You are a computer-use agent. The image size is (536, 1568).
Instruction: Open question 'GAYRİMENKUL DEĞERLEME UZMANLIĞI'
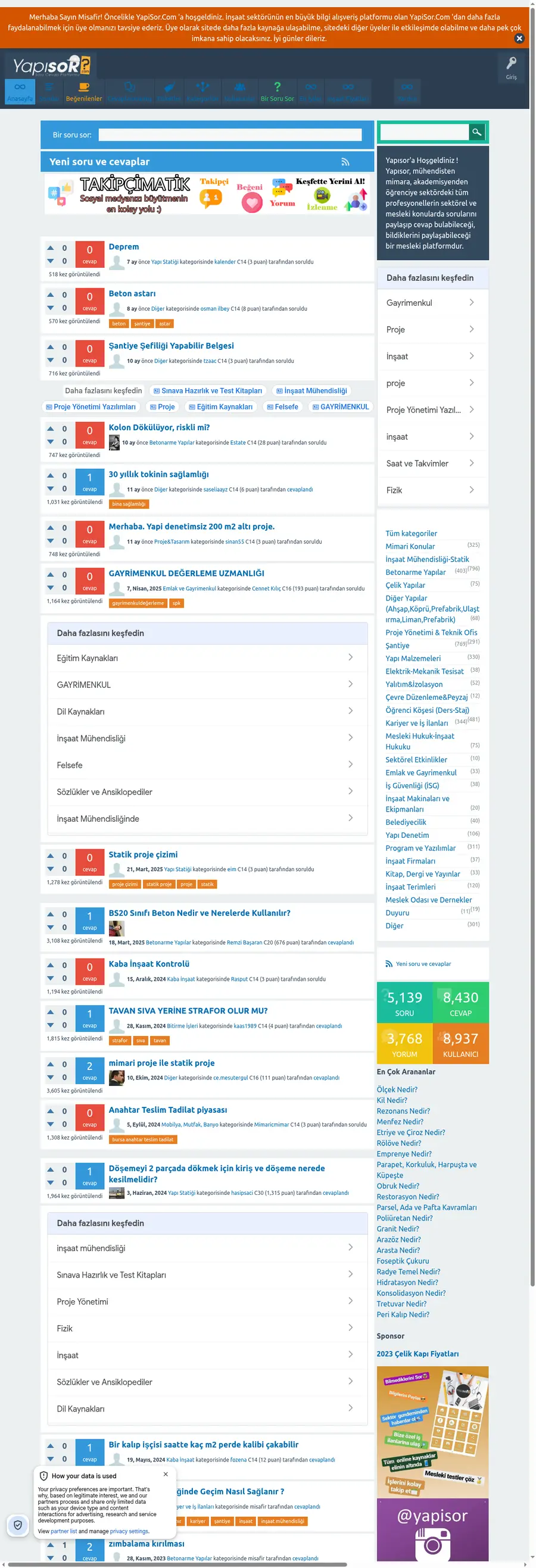pos(186,574)
